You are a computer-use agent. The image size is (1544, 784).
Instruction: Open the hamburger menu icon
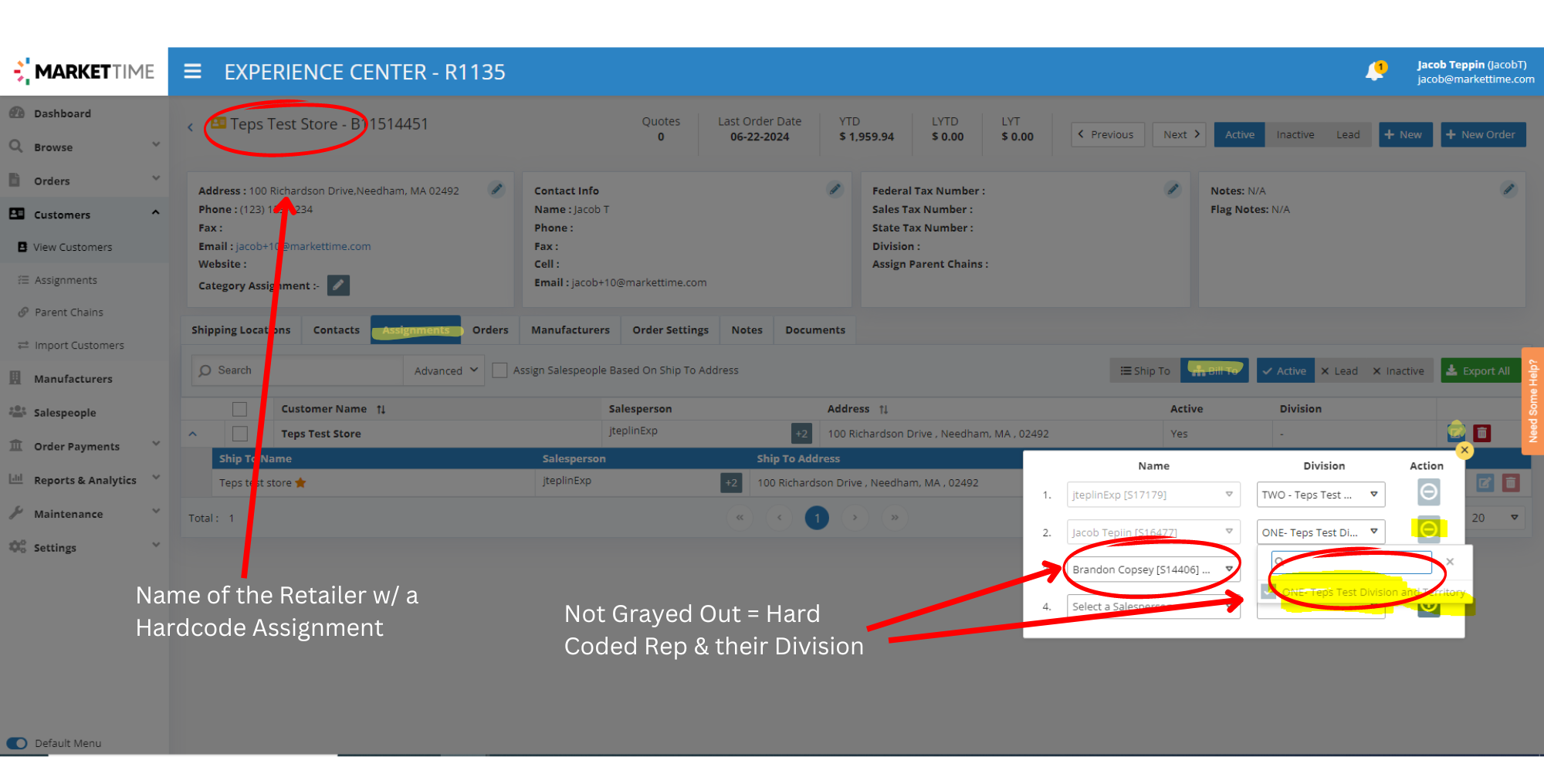[192, 71]
